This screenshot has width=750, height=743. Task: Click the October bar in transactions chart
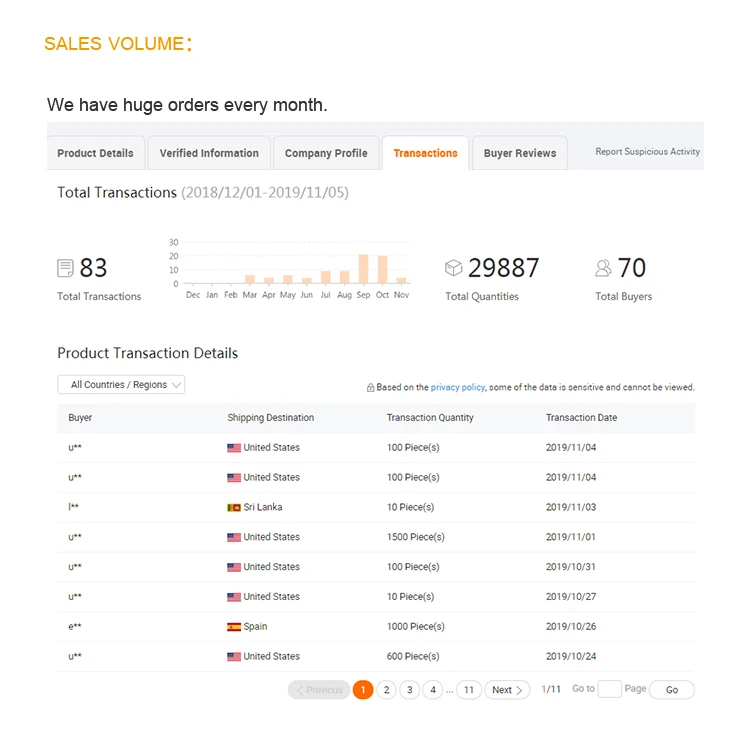(x=382, y=271)
